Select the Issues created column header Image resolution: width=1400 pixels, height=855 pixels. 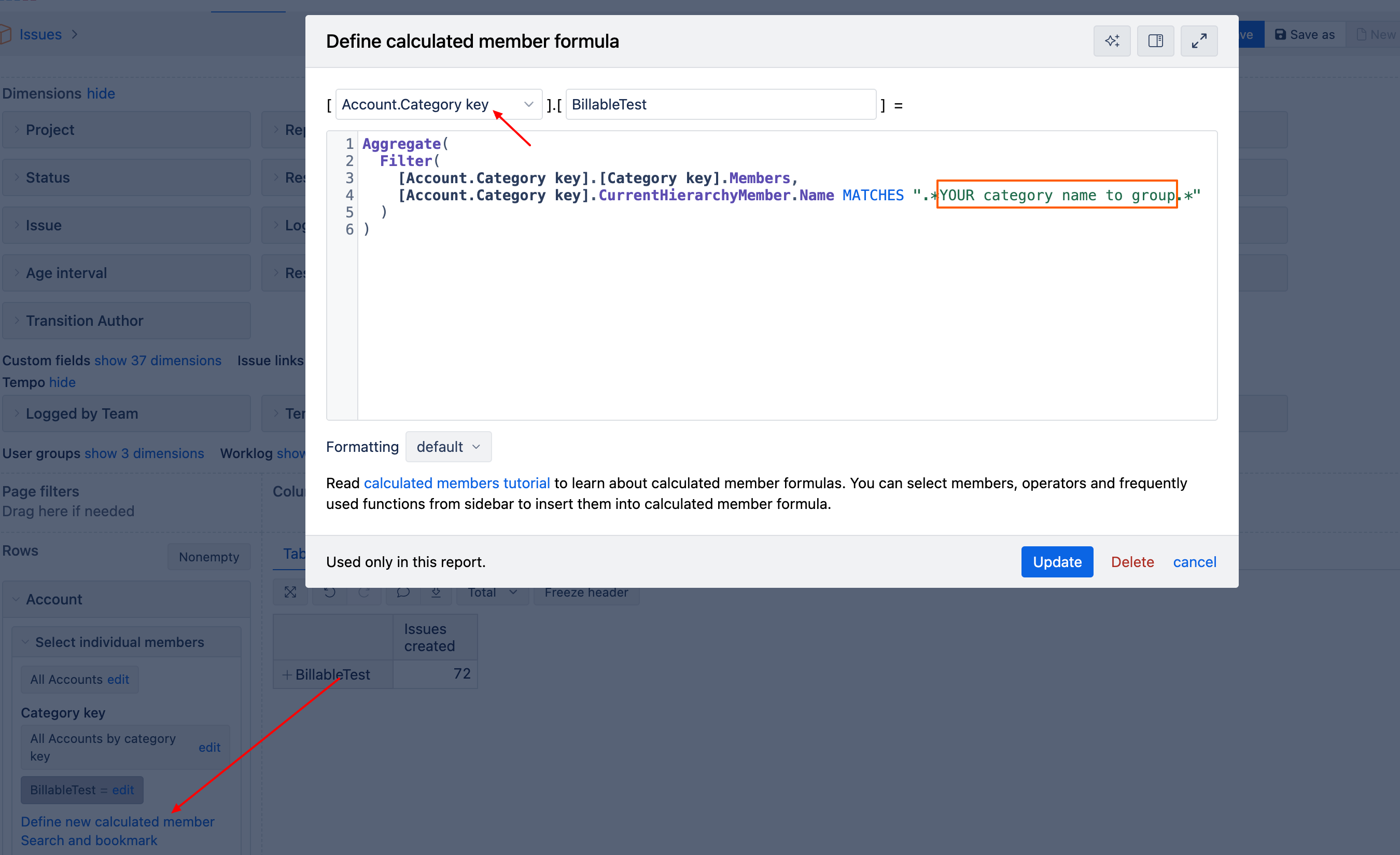point(435,637)
